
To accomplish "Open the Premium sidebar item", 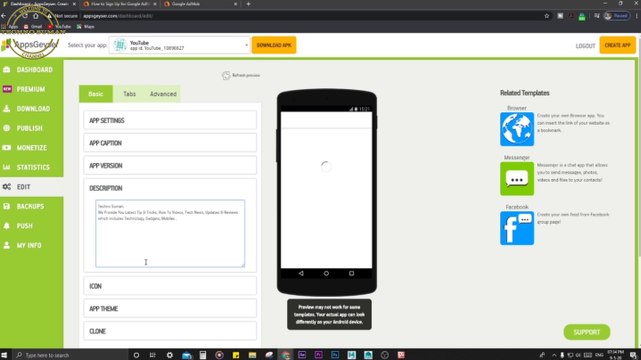I will coord(31,89).
